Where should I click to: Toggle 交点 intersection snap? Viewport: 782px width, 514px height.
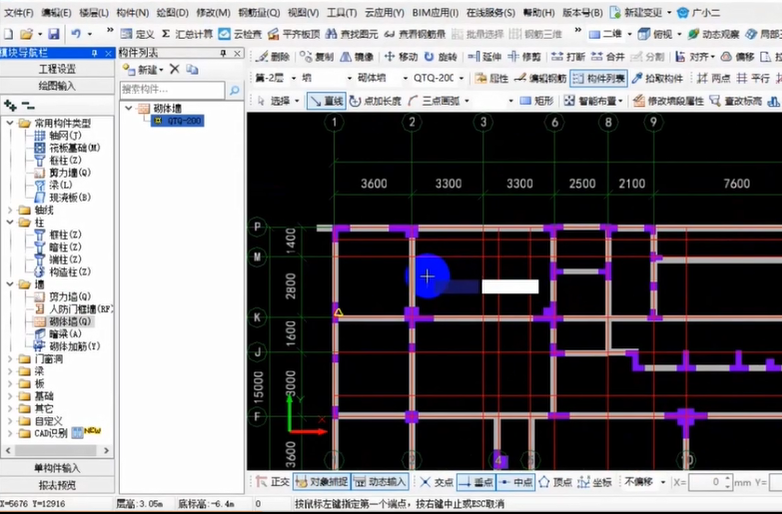click(436, 482)
